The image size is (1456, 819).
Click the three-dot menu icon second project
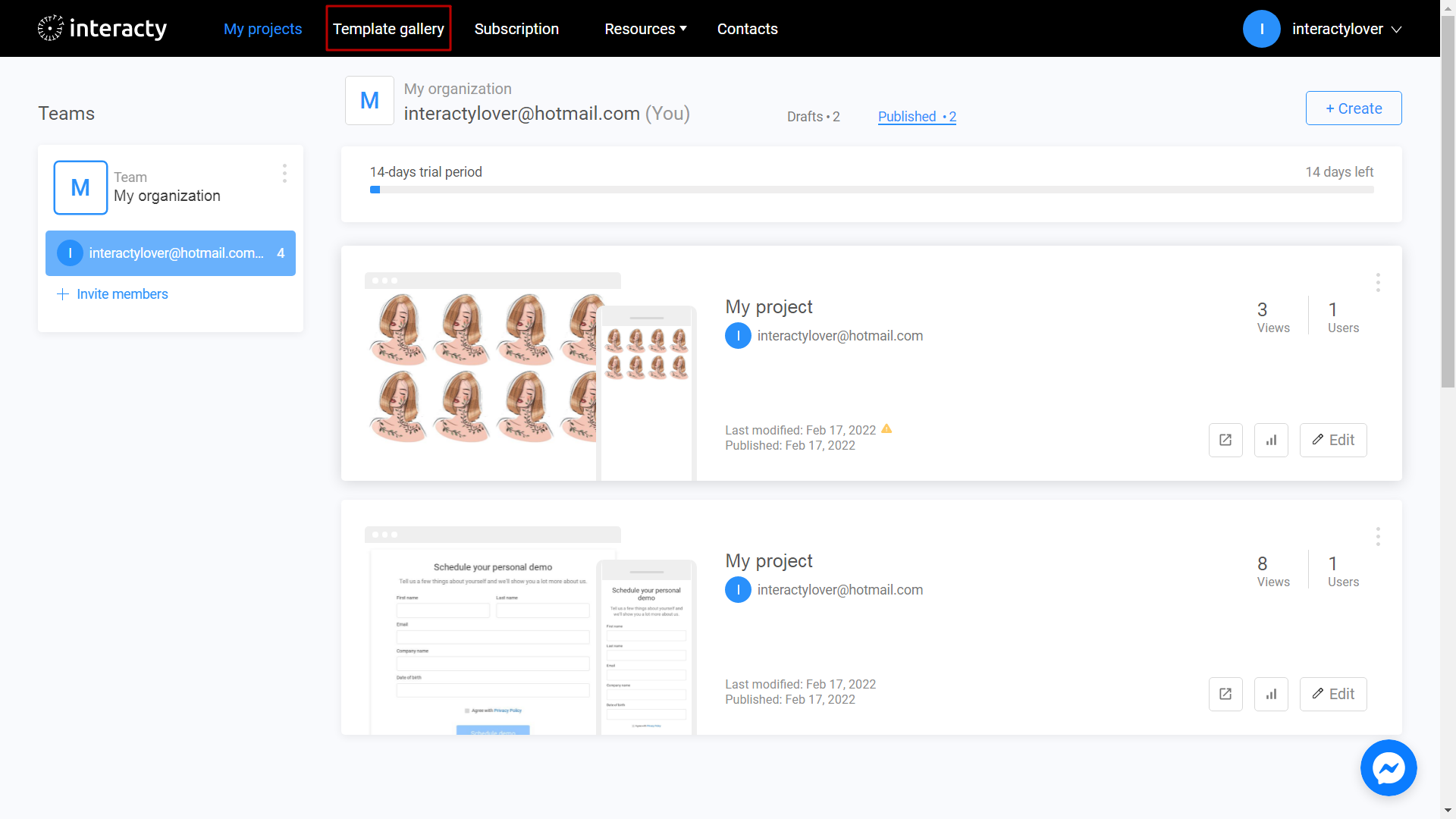click(1378, 536)
